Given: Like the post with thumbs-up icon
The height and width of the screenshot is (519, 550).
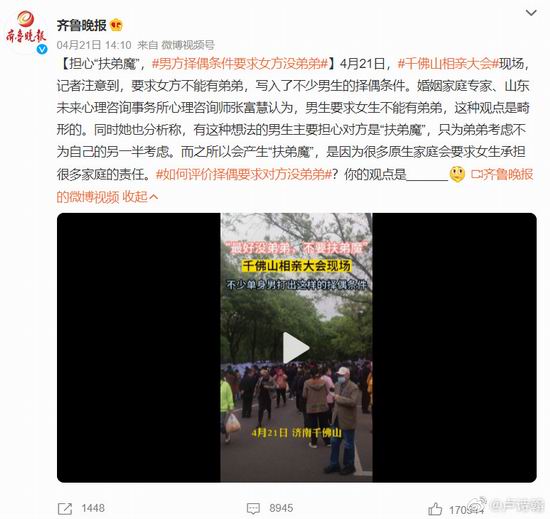Looking at the screenshot, I should click(x=435, y=509).
